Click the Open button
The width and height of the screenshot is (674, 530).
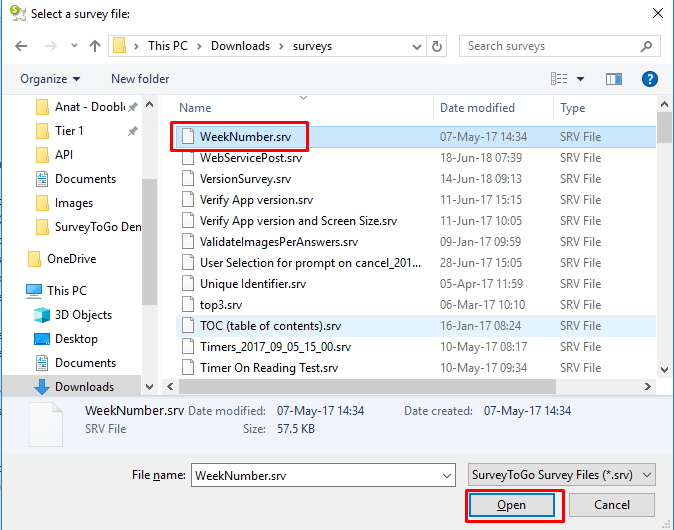[x=512, y=505]
